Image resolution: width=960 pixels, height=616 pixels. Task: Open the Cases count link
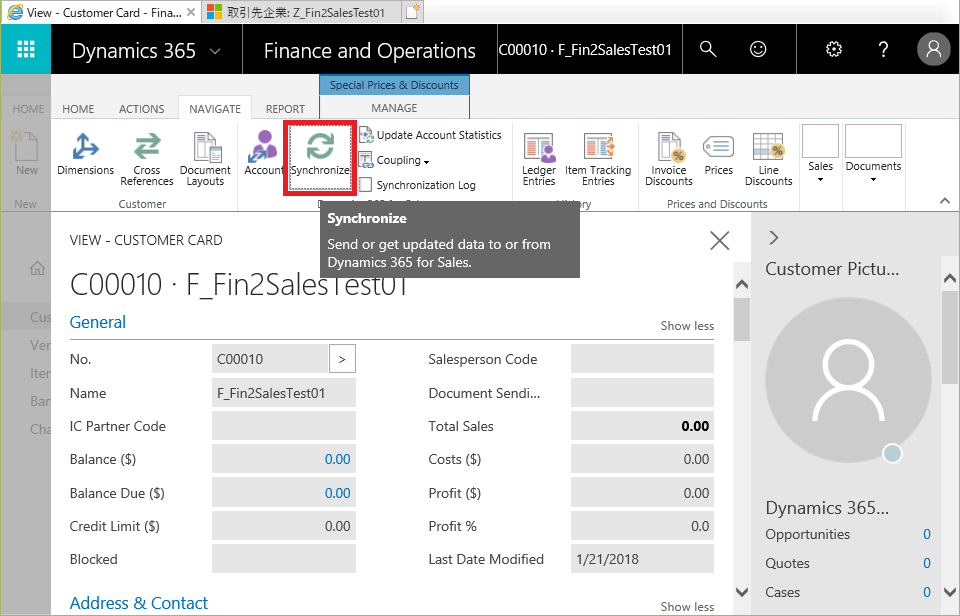tap(926, 592)
